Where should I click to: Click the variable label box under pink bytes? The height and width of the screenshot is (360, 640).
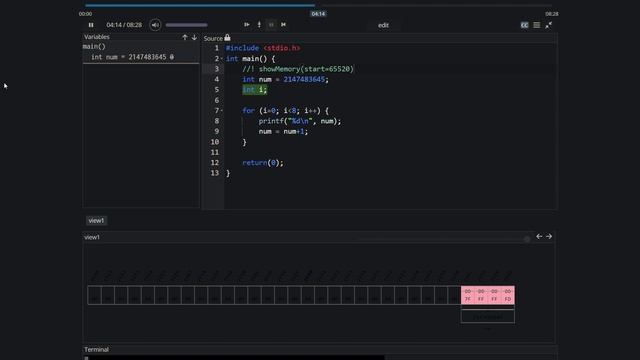tap(488, 317)
